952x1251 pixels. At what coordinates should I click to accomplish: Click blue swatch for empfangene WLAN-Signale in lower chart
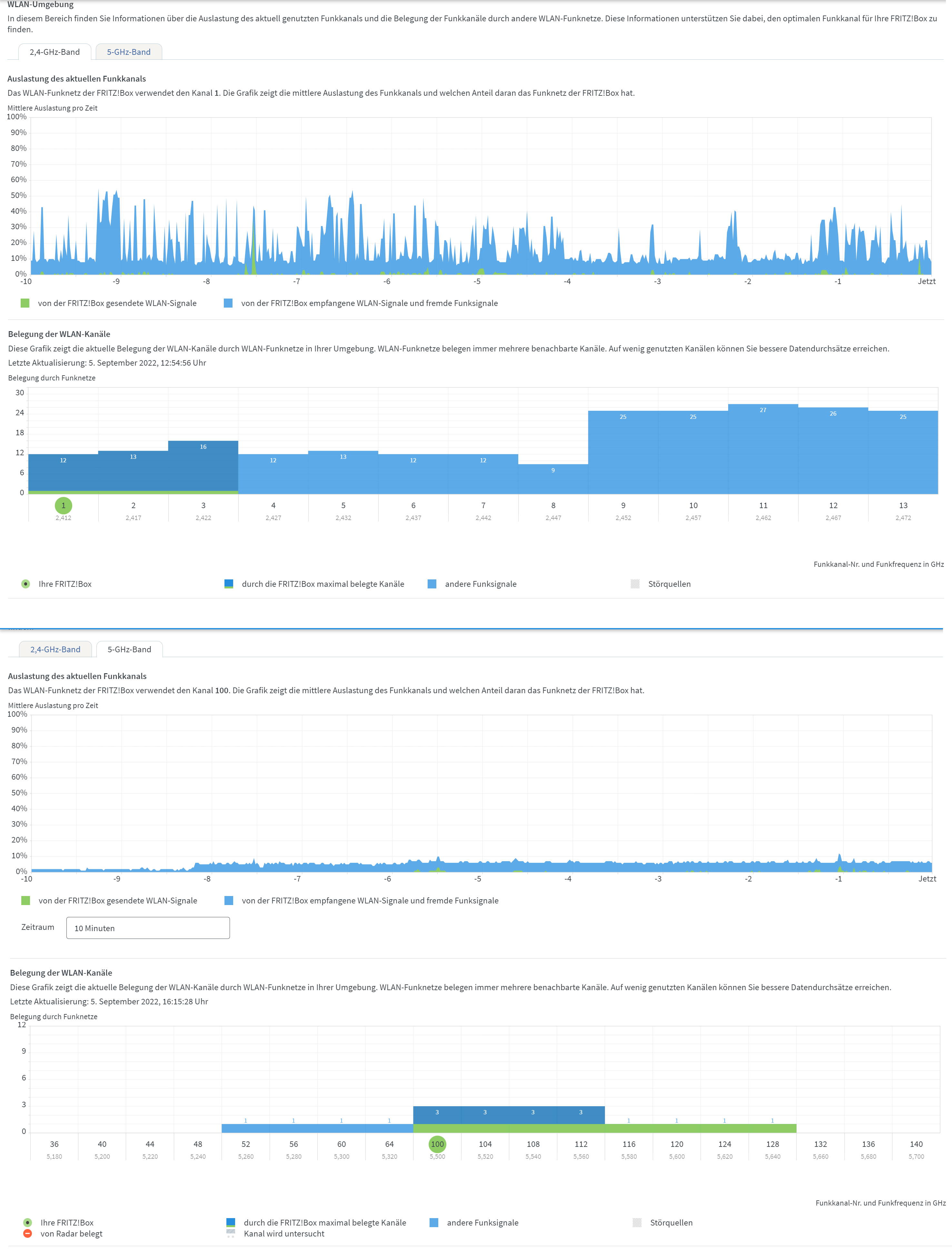(x=229, y=900)
